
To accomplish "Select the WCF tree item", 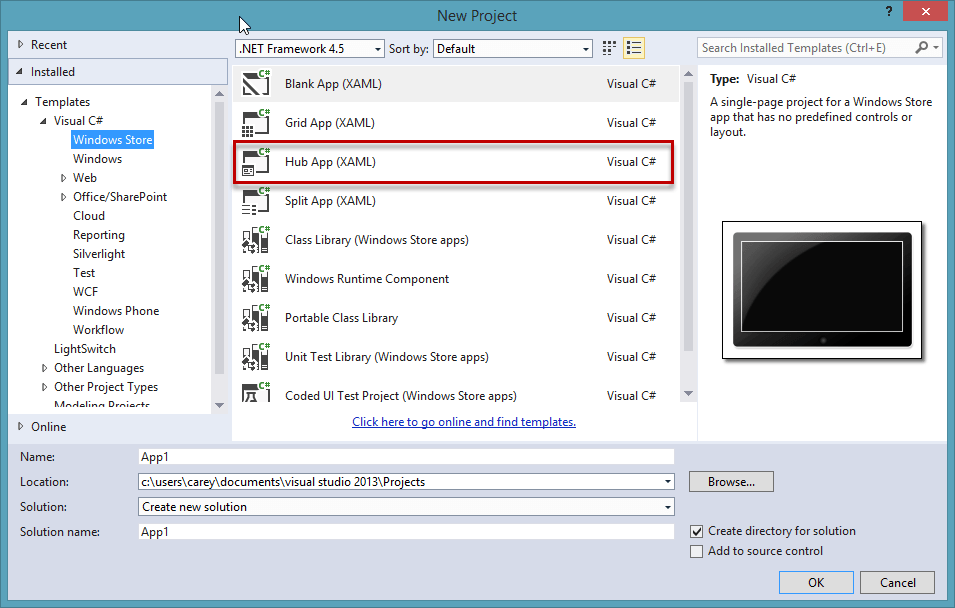I will (x=85, y=292).
